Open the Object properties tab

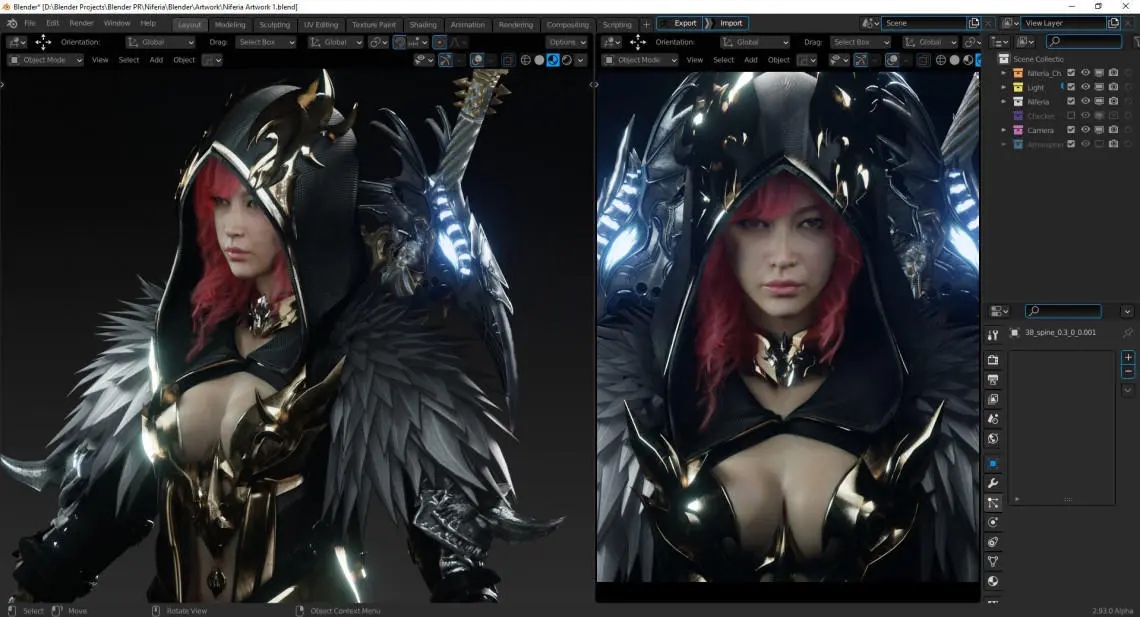992,463
